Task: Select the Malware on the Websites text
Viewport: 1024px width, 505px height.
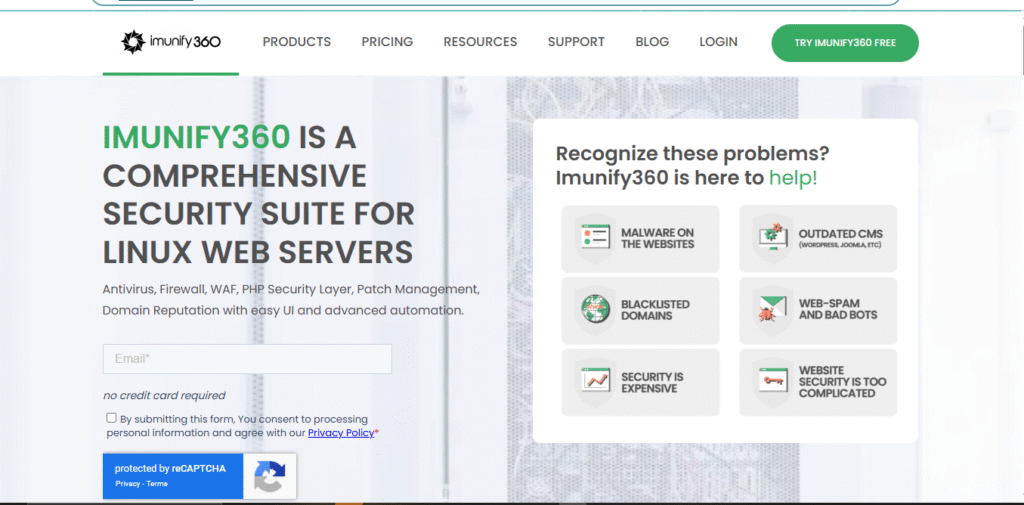Action: point(658,238)
